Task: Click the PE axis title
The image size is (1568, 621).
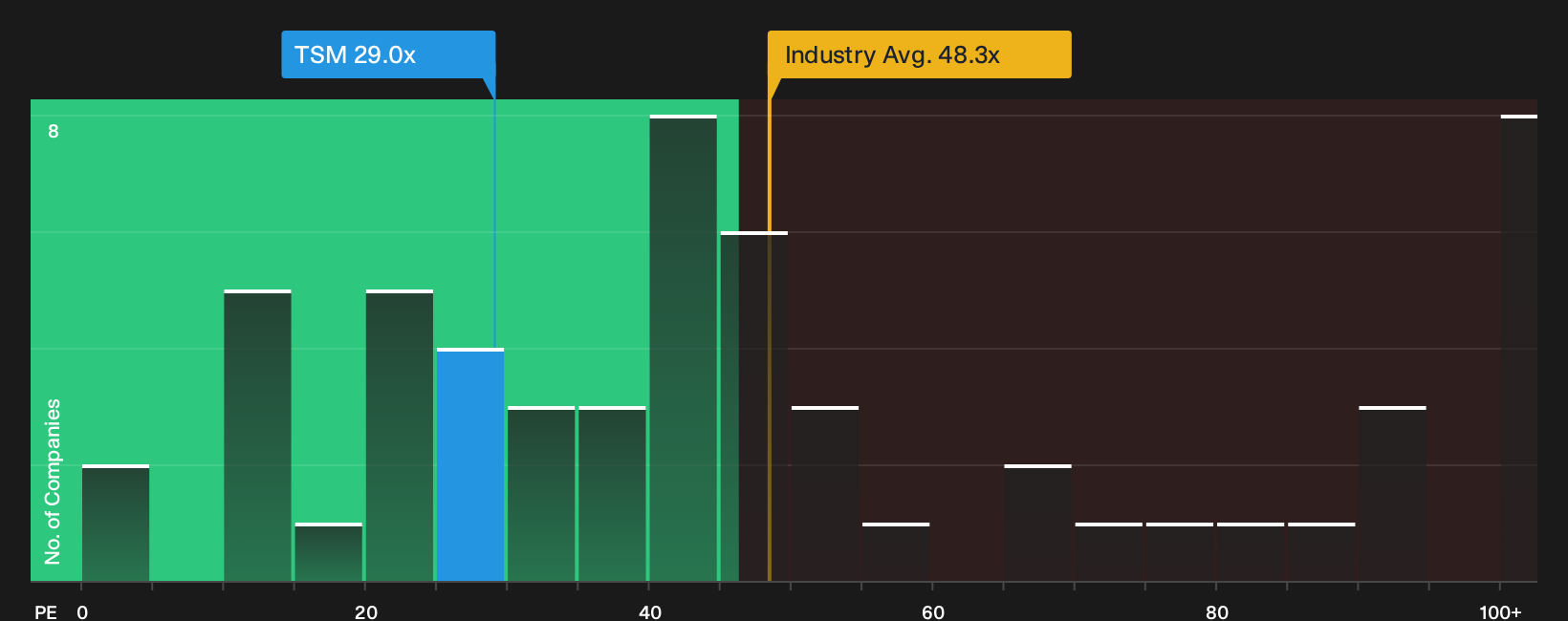Action: point(46,611)
